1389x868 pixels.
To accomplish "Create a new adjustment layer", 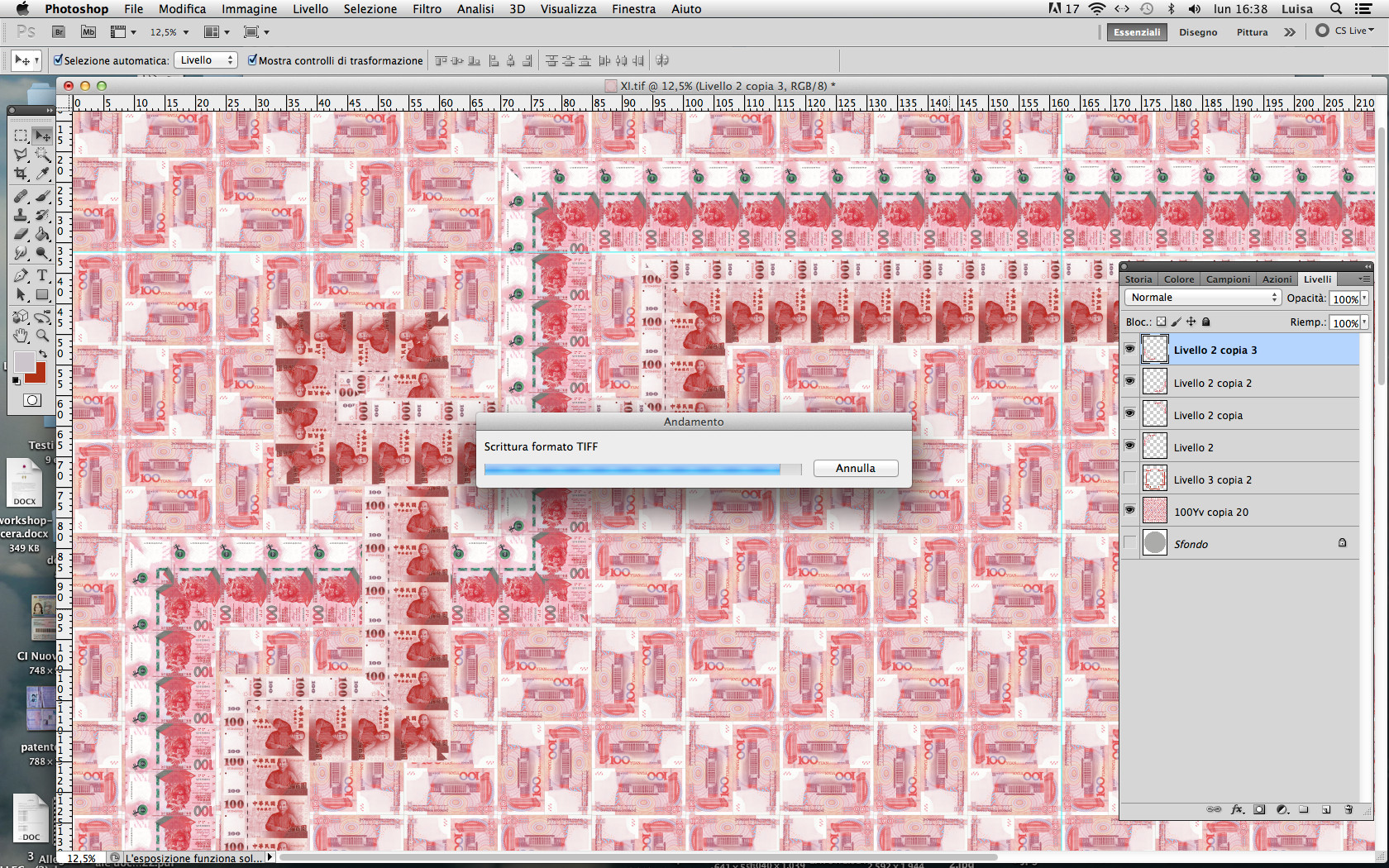I will (x=1282, y=809).
